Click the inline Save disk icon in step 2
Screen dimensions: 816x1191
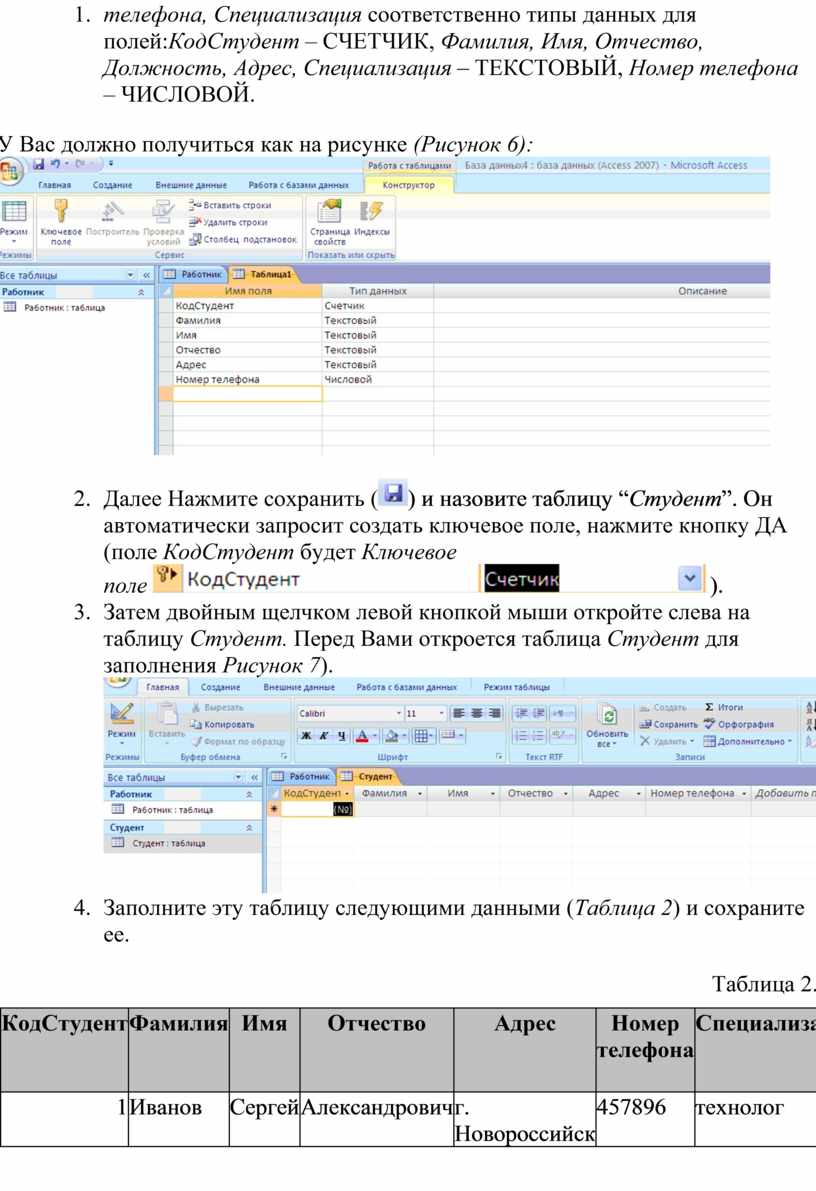393,494
